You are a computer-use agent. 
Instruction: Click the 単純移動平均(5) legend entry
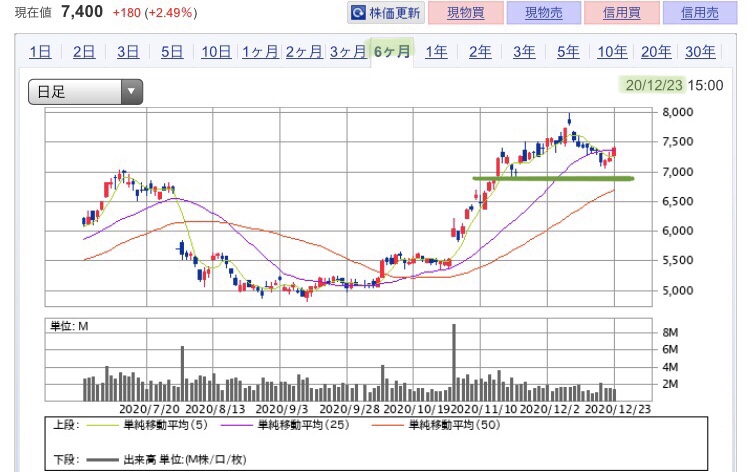tap(147, 425)
